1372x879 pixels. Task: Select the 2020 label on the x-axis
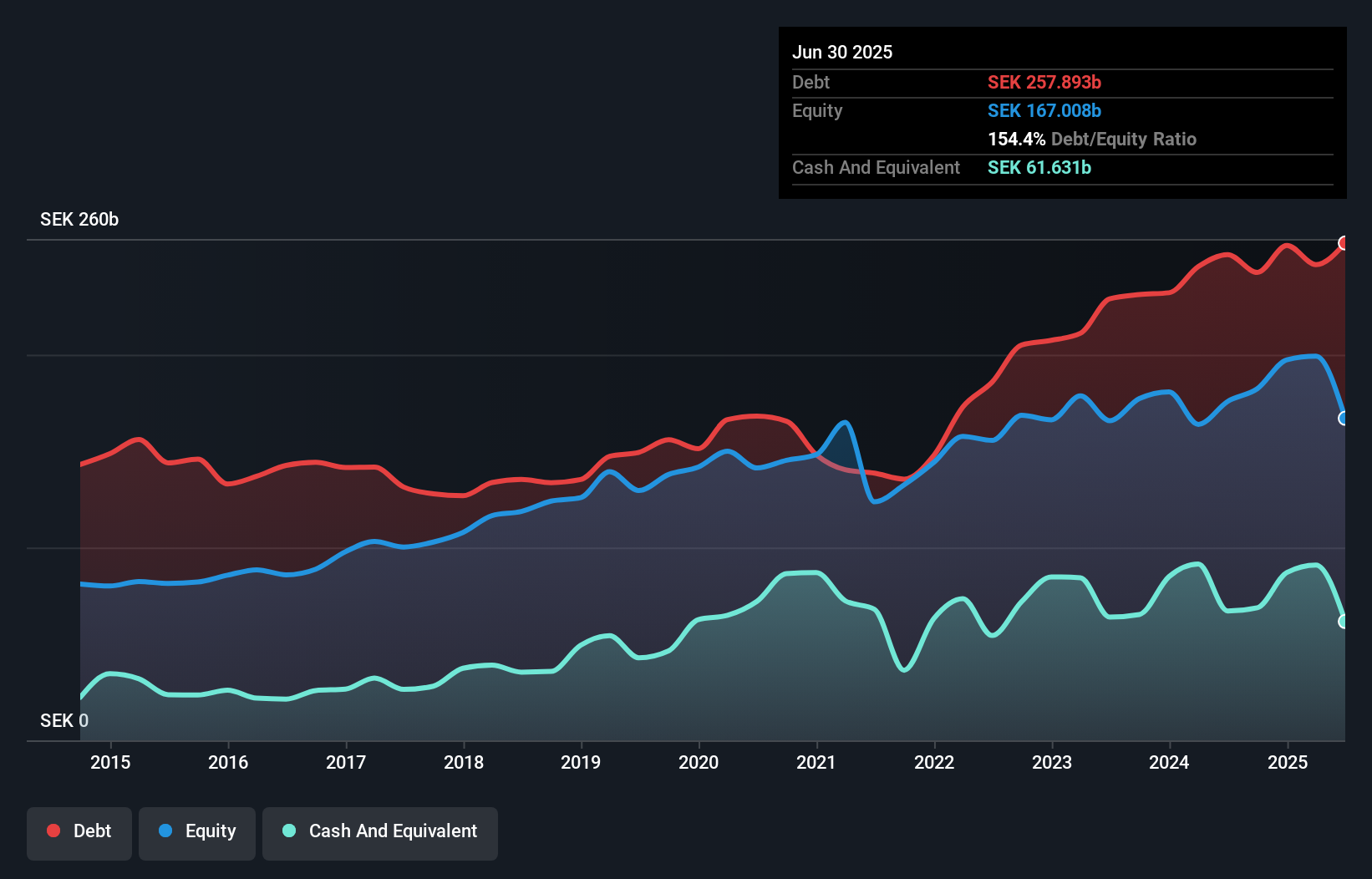(699, 762)
